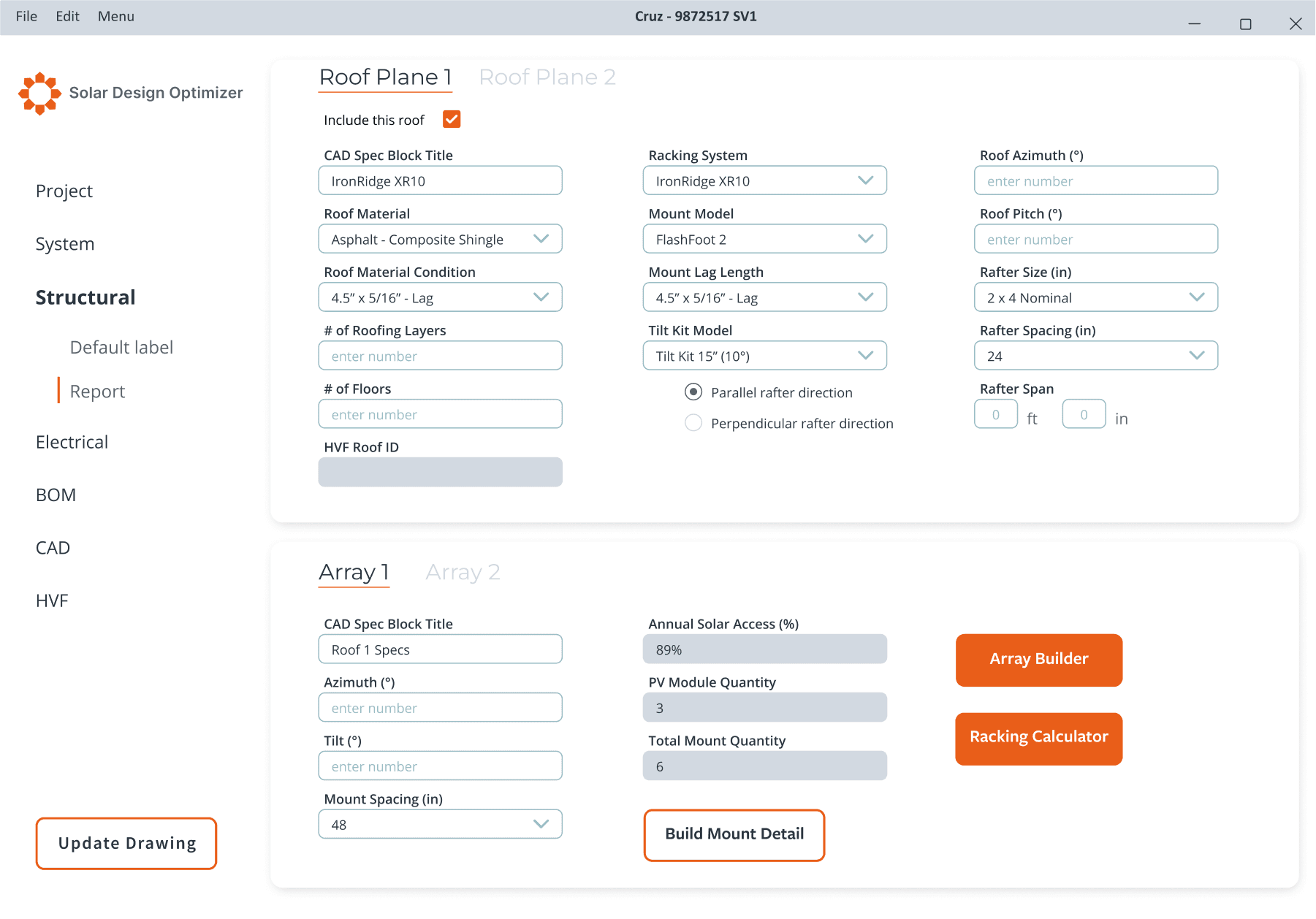Image resolution: width=1316 pixels, height=919 pixels.
Task: Expand the Roof Material Condition dropdown
Action: (440, 297)
